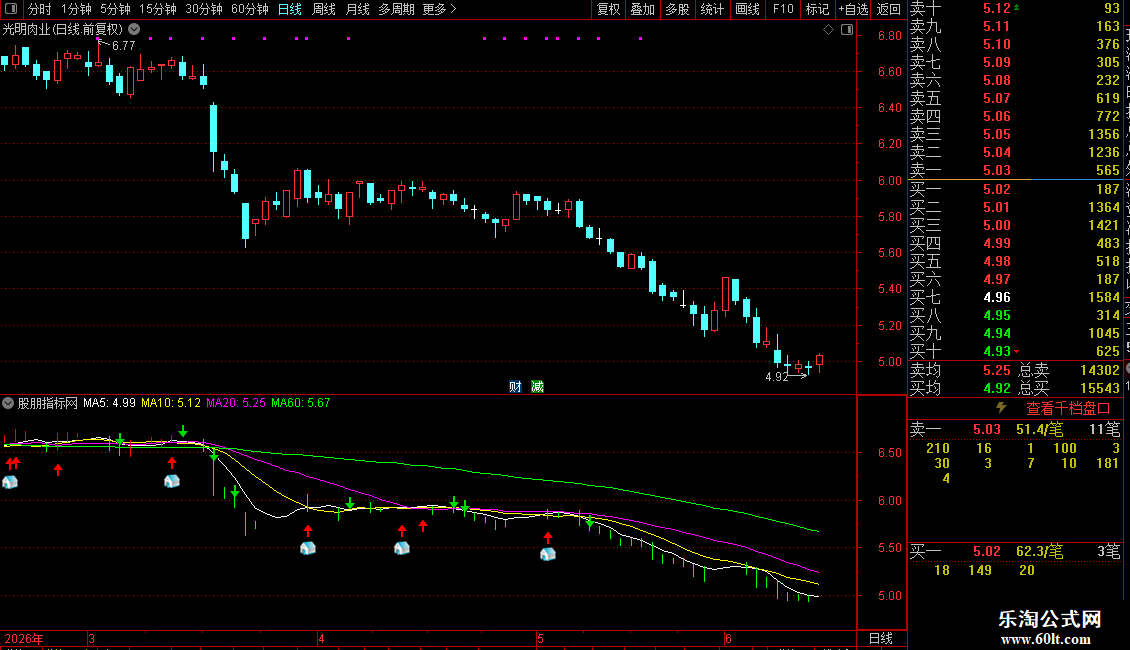
Task: Switch to the 月线 monthly chart
Action: (x=357, y=9)
